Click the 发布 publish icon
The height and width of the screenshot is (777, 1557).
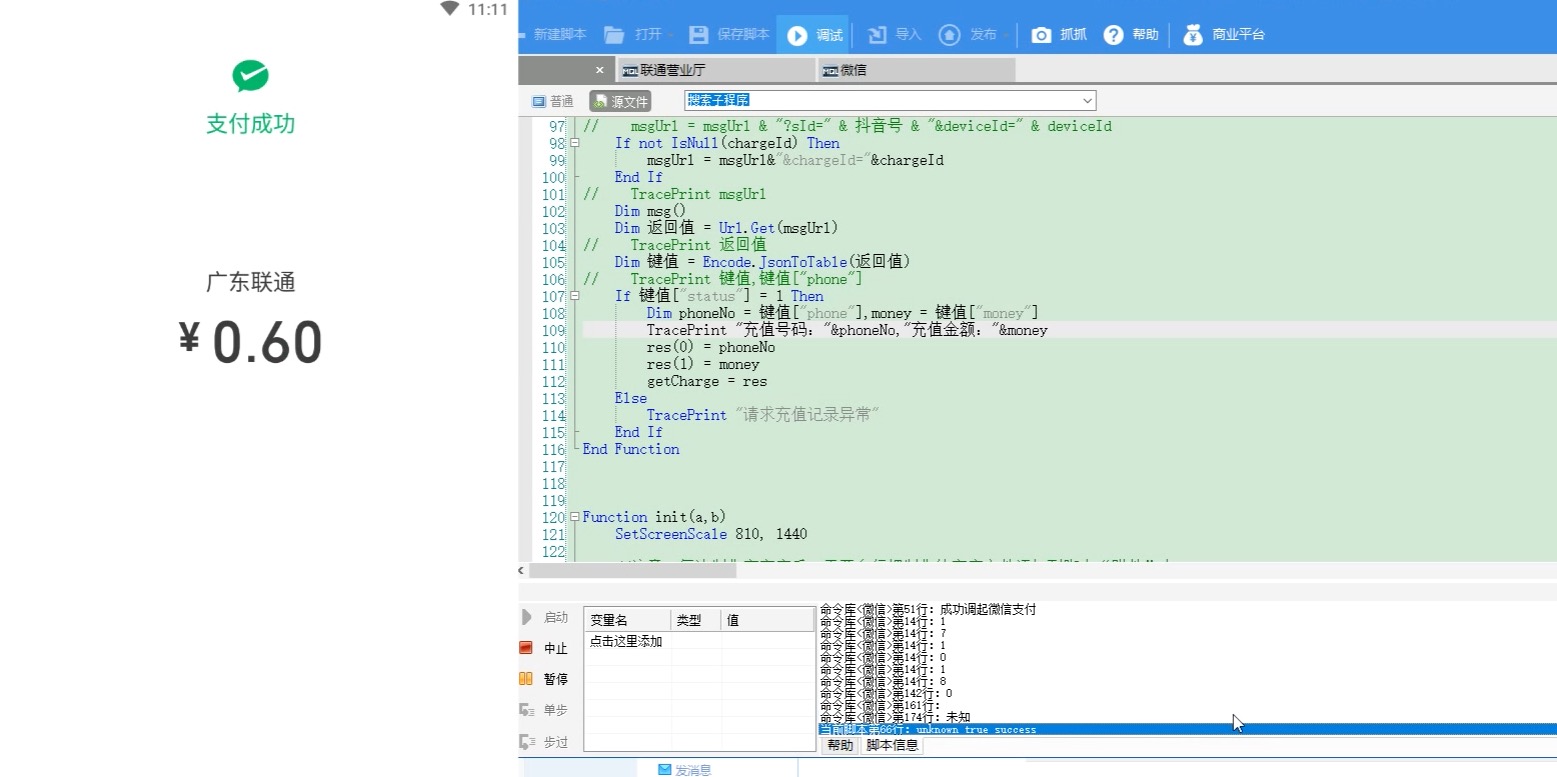pos(949,35)
